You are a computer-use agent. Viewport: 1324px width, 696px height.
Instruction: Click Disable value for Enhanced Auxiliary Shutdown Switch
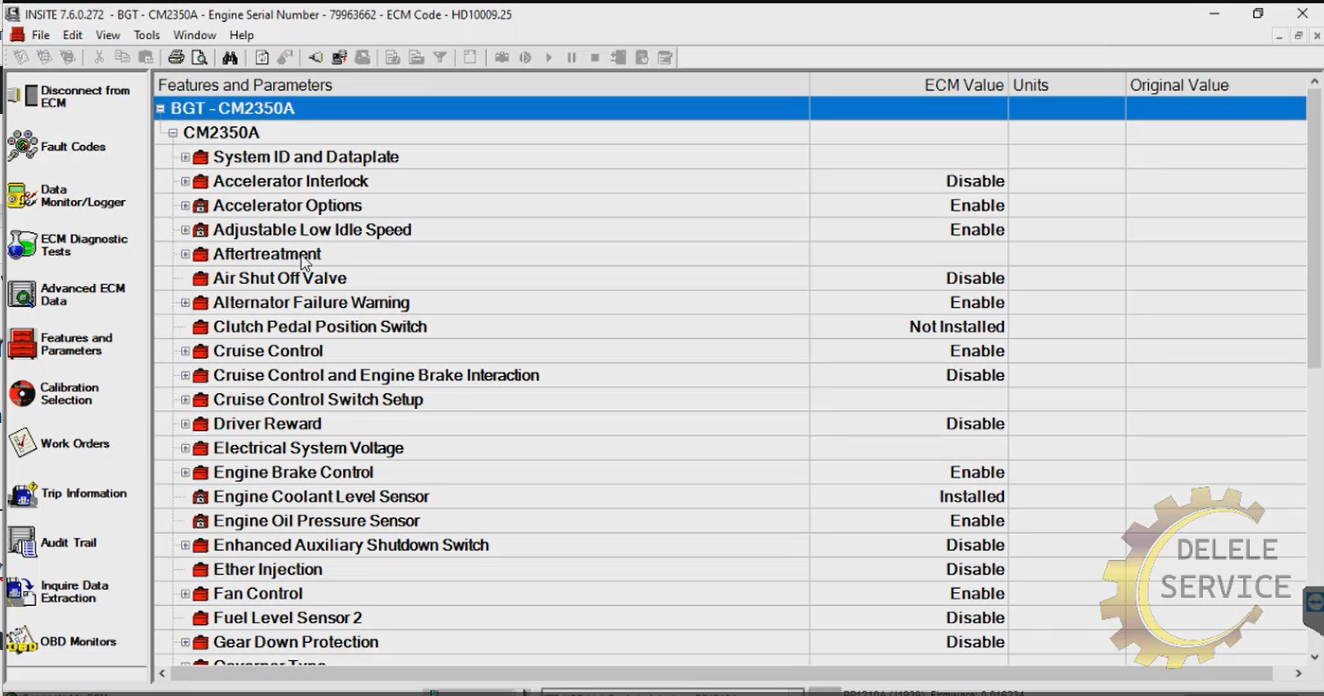coord(975,545)
